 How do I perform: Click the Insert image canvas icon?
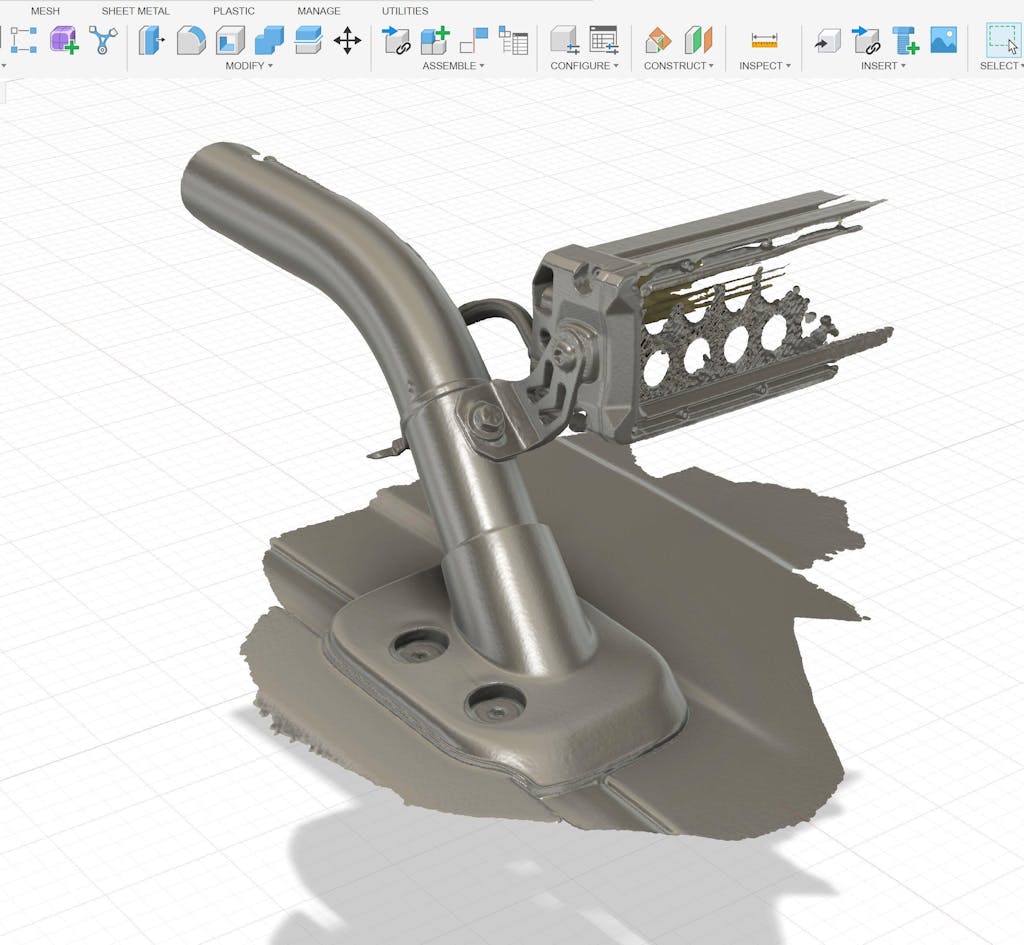coord(943,40)
